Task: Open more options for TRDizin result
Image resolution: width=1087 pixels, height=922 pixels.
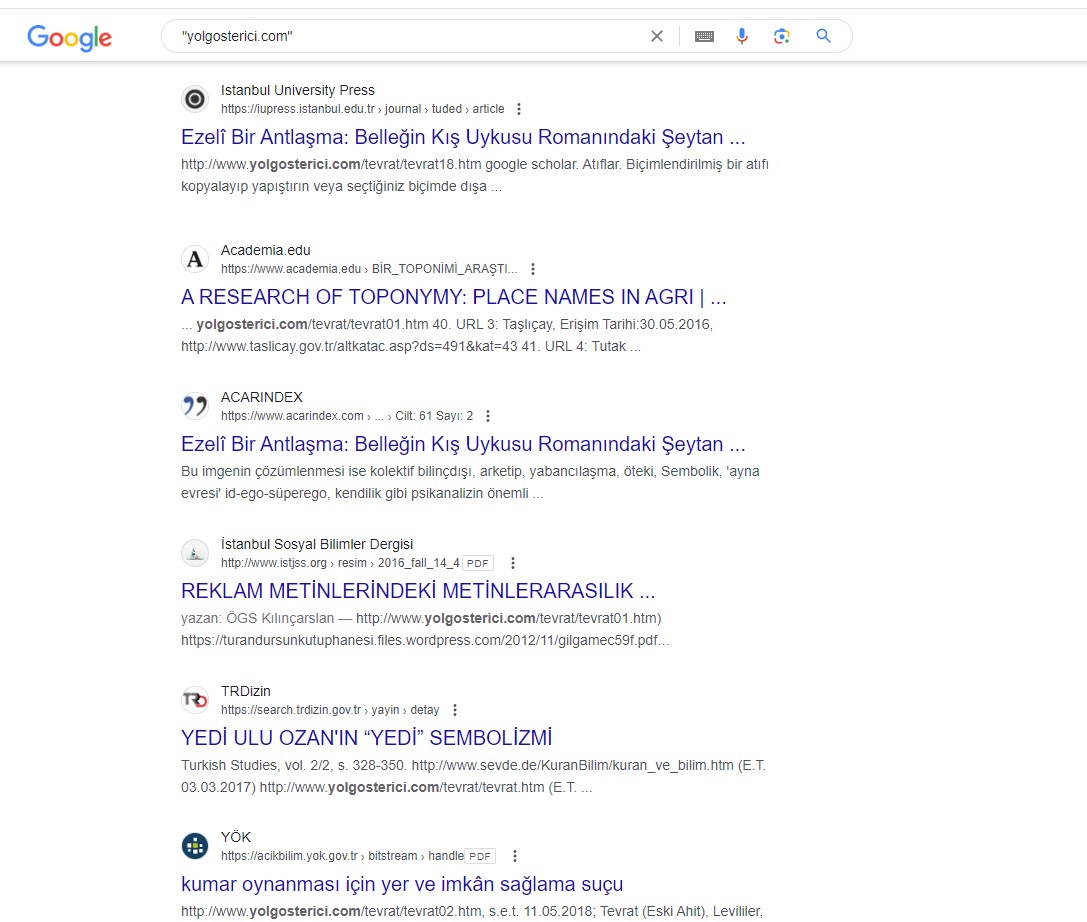Action: pyautogui.click(x=455, y=710)
